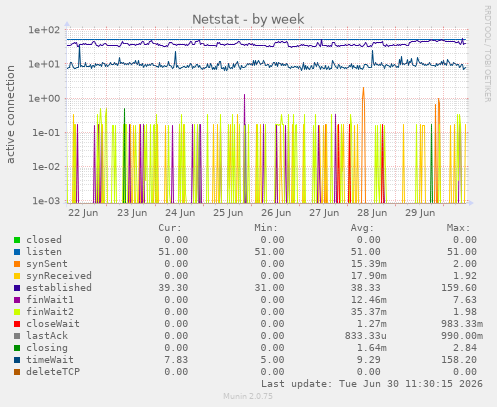
Task: Click the finWait2 lime legend swatch
Action: point(17,312)
